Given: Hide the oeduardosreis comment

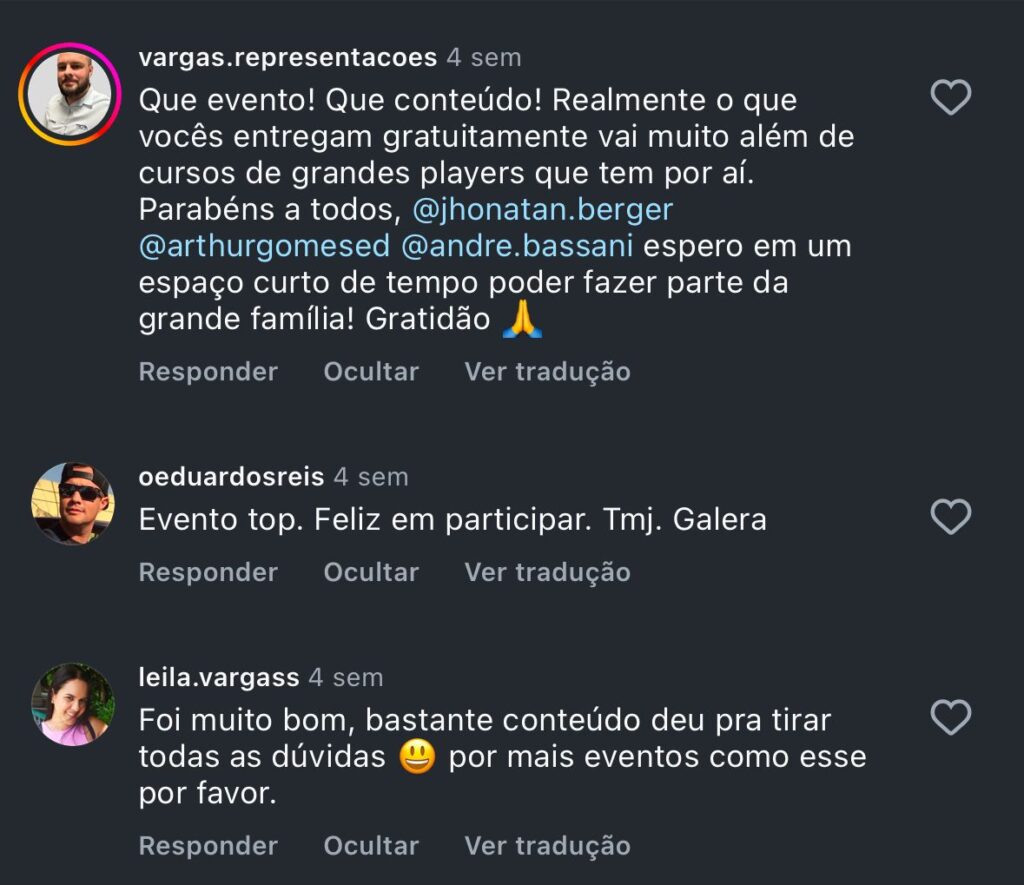Looking at the screenshot, I should coord(371,572).
